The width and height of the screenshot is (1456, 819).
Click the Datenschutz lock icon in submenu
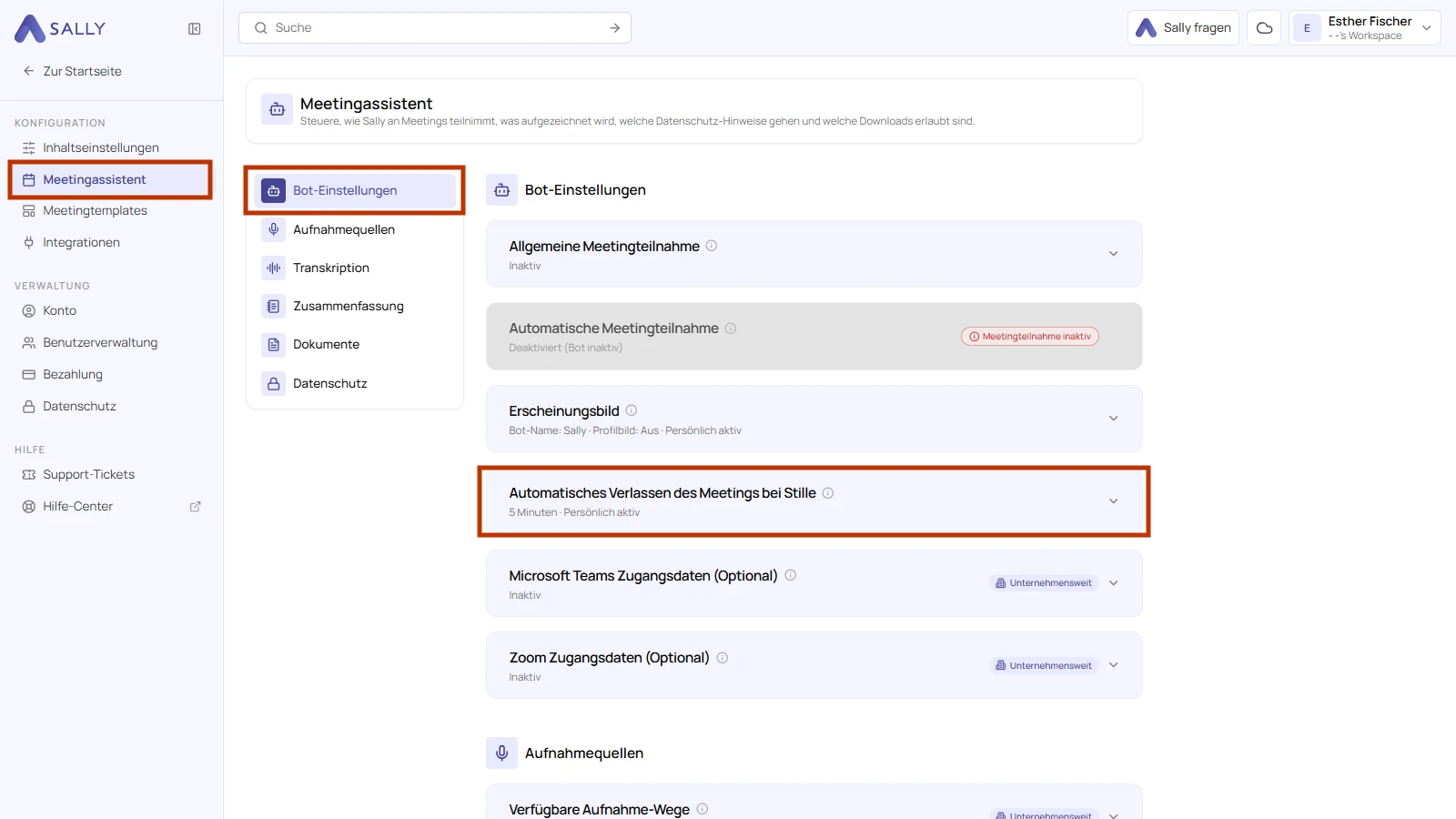273,384
